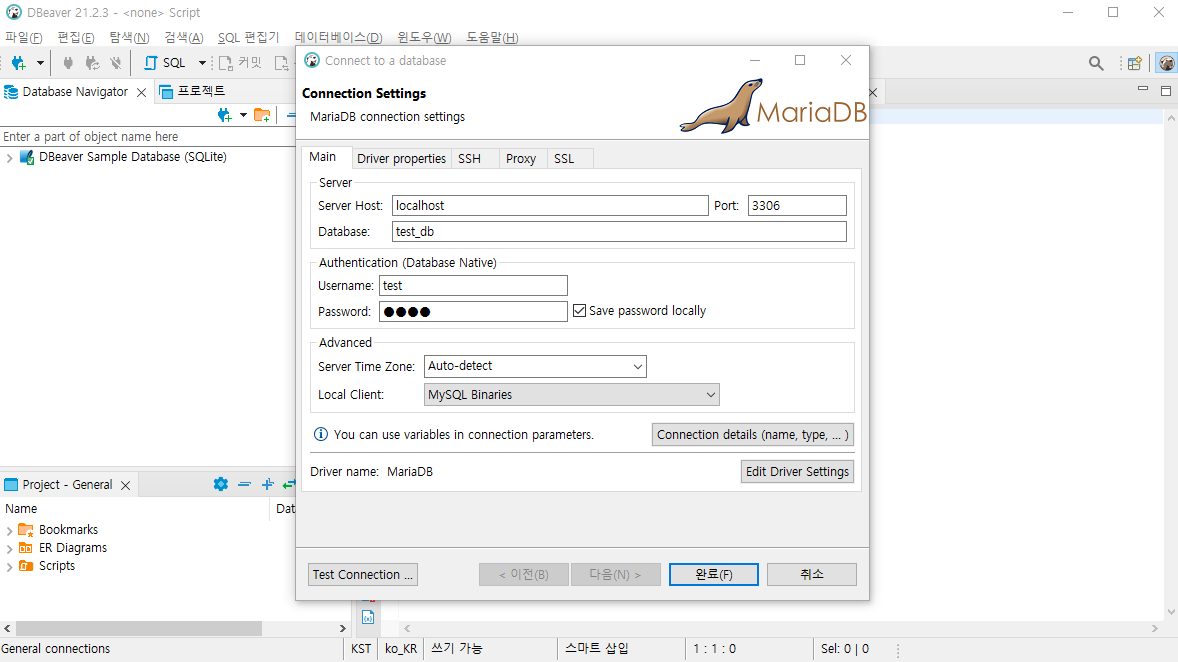Click the variables file icon below the dialog

(368, 617)
